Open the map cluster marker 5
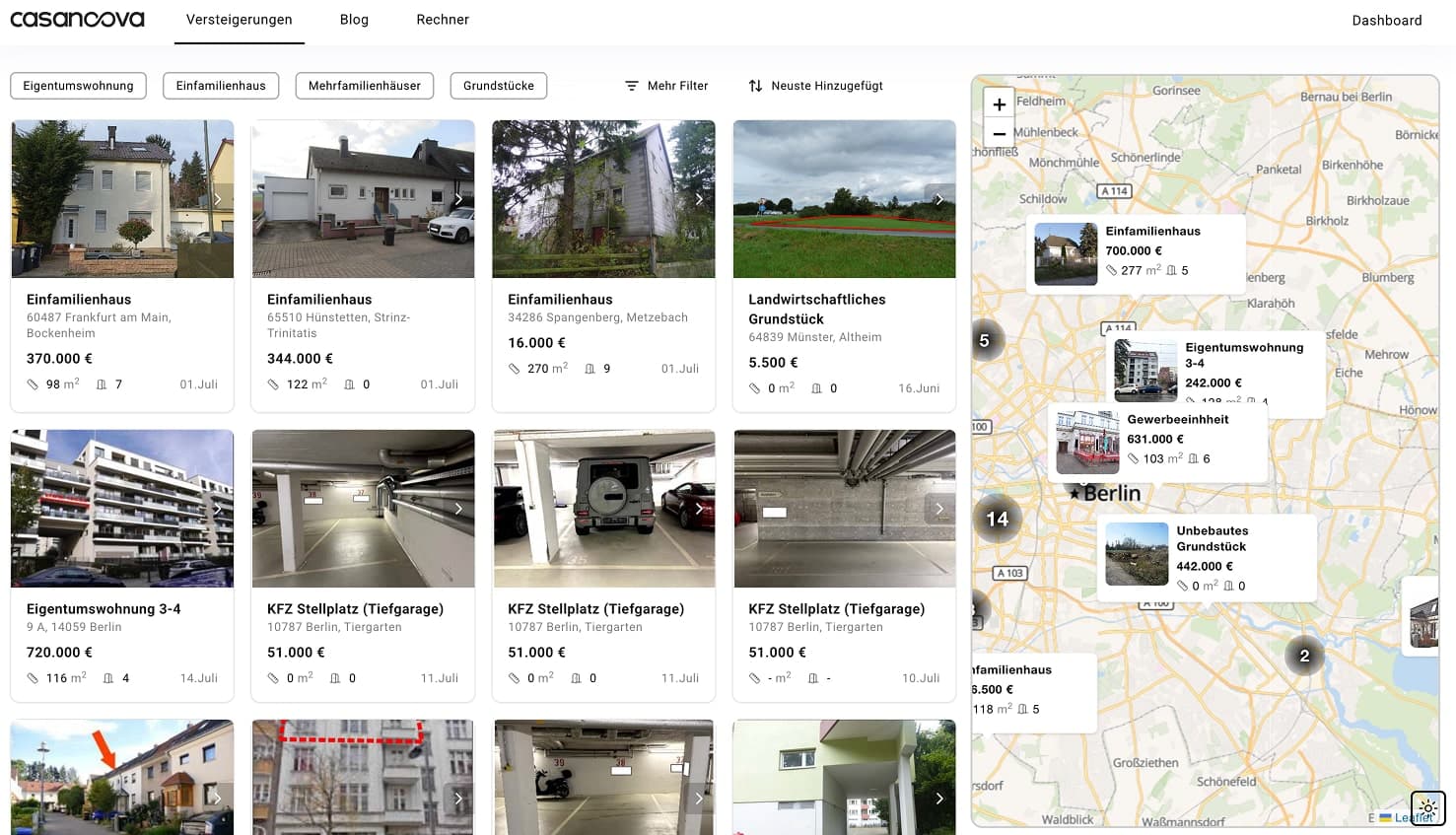Screen dimensions: 1456x835 pos(984,340)
